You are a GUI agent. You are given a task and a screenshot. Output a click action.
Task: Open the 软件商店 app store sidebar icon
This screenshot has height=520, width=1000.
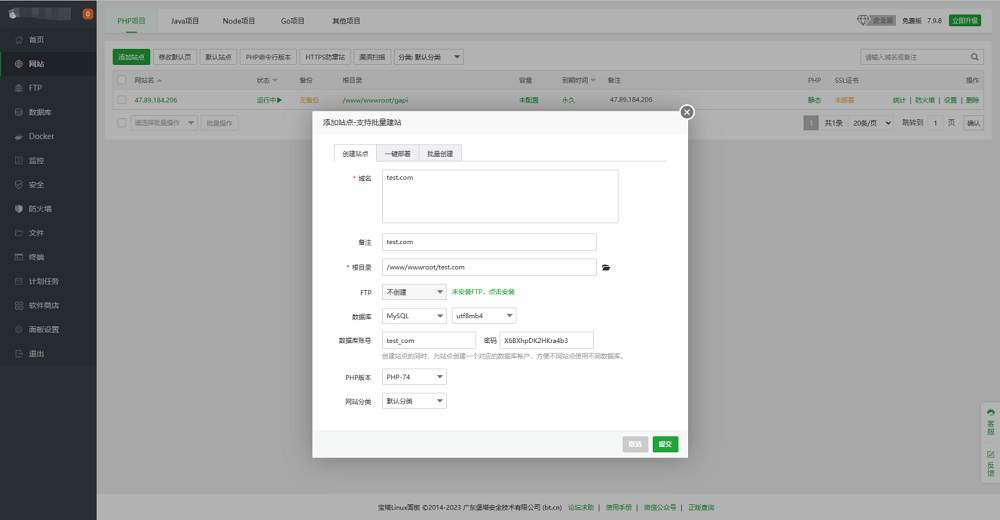[x=18, y=306]
